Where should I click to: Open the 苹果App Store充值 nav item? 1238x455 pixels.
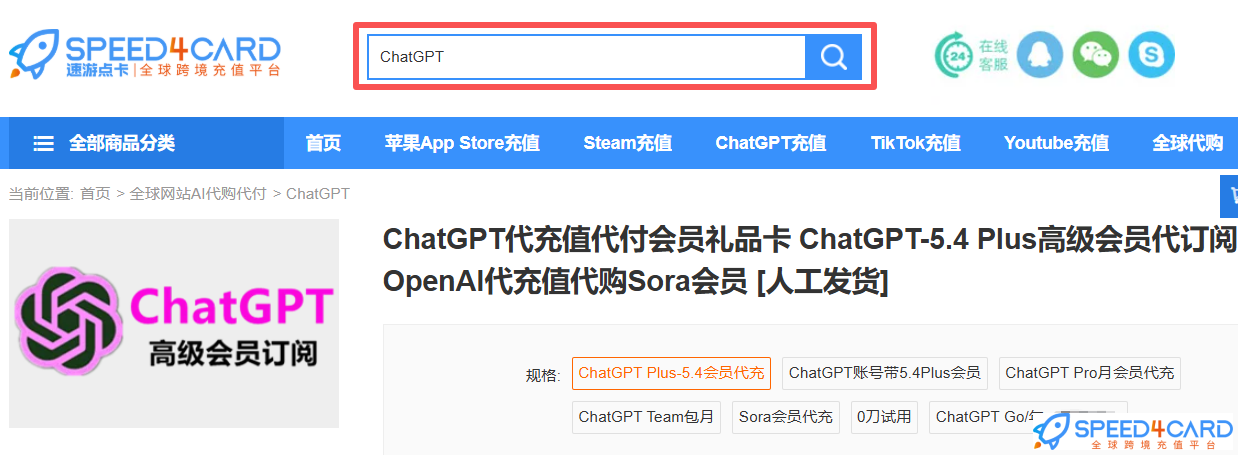pyautogui.click(x=462, y=143)
